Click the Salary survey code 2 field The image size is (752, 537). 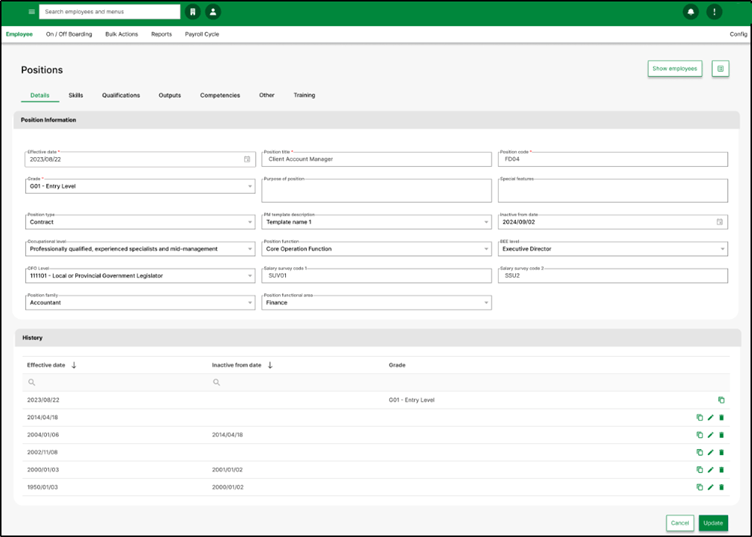[613, 276]
